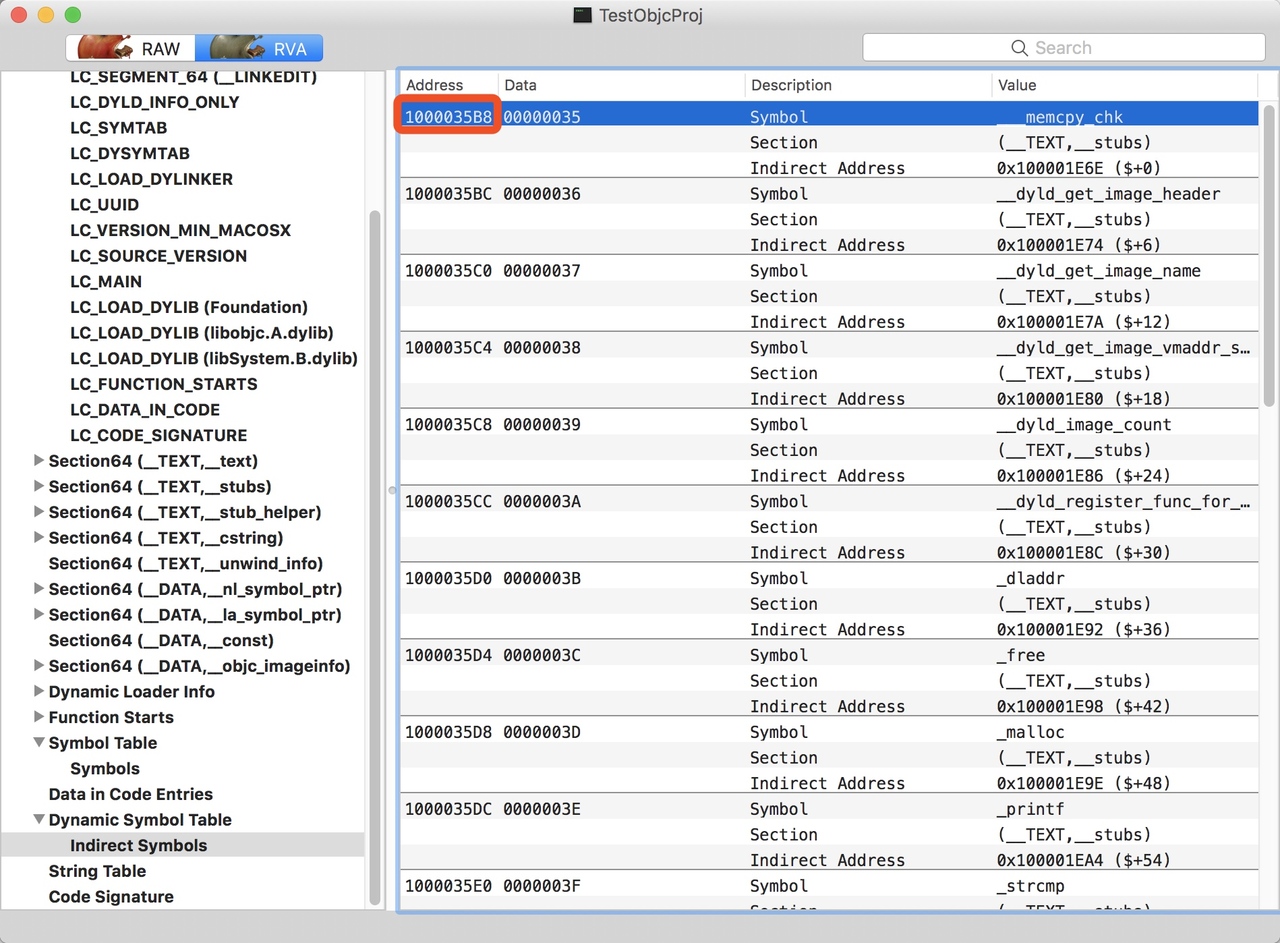Select LC_FUNCTION_STARTS entry
The image size is (1280, 943).
[164, 384]
